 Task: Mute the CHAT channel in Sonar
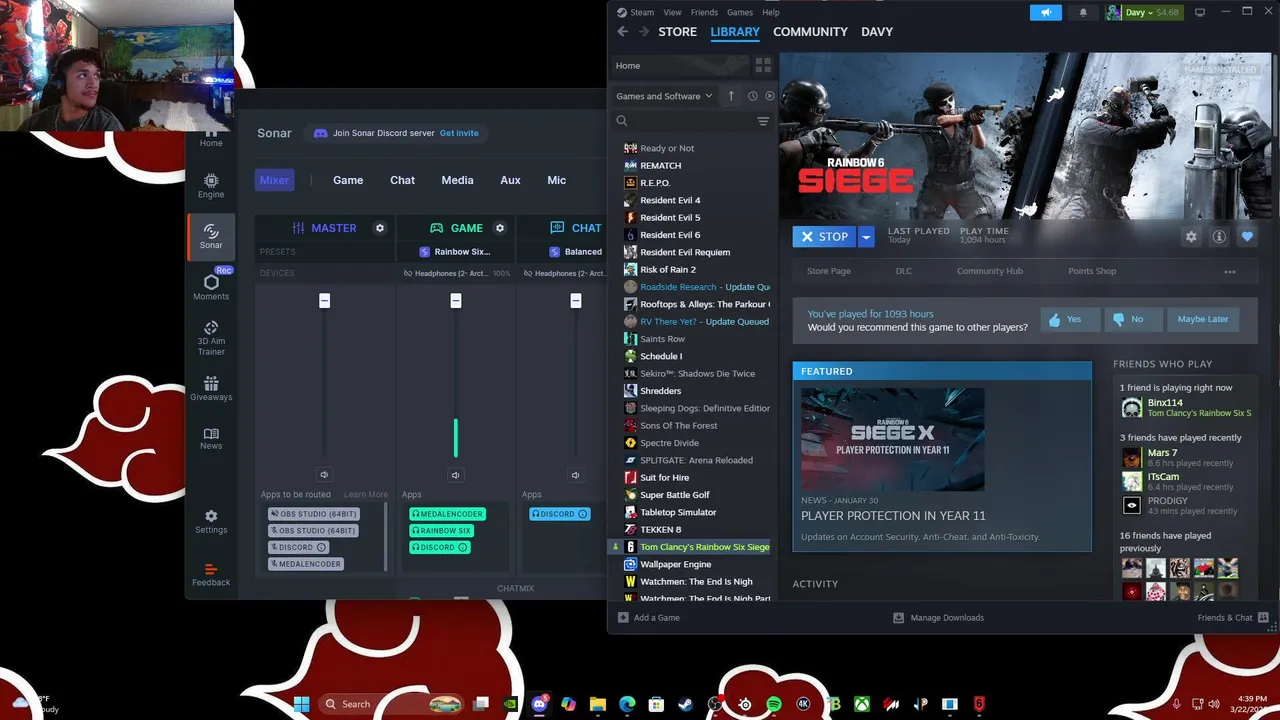coord(575,475)
